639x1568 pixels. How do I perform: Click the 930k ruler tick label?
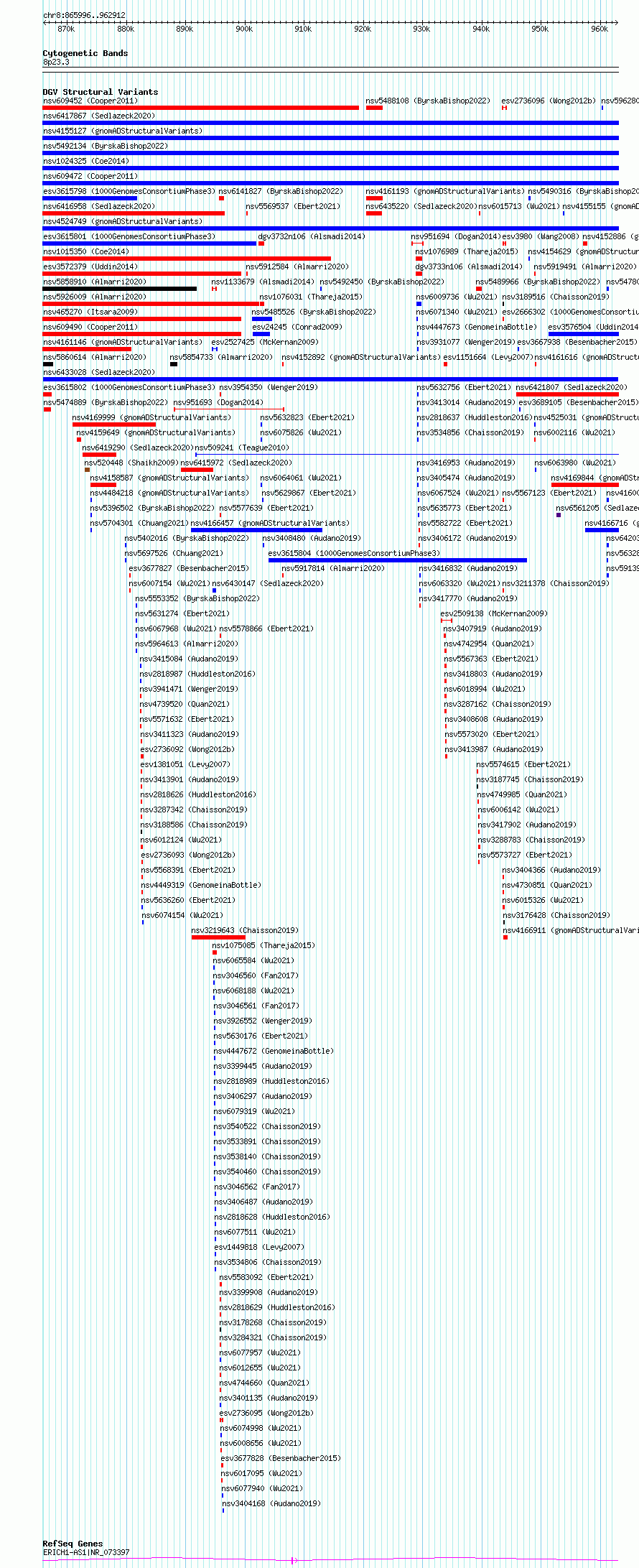[x=421, y=29]
